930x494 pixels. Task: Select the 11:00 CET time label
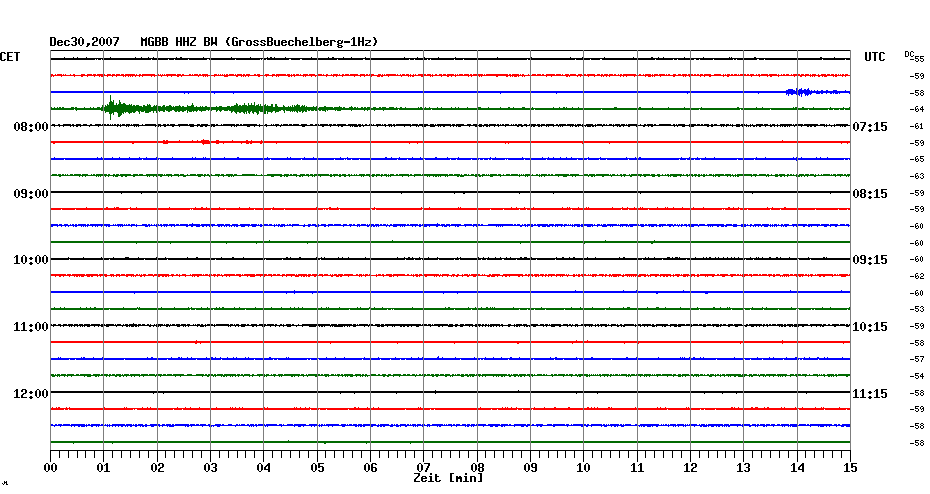coord(31,327)
